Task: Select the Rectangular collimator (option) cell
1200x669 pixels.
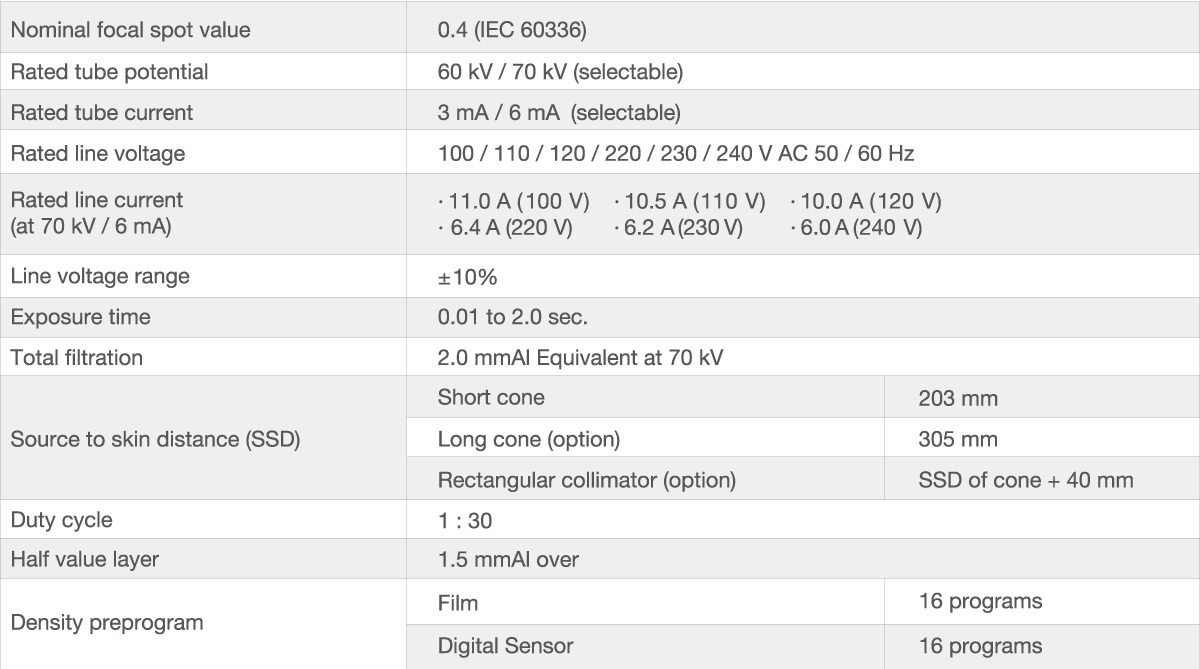Action: 586,480
